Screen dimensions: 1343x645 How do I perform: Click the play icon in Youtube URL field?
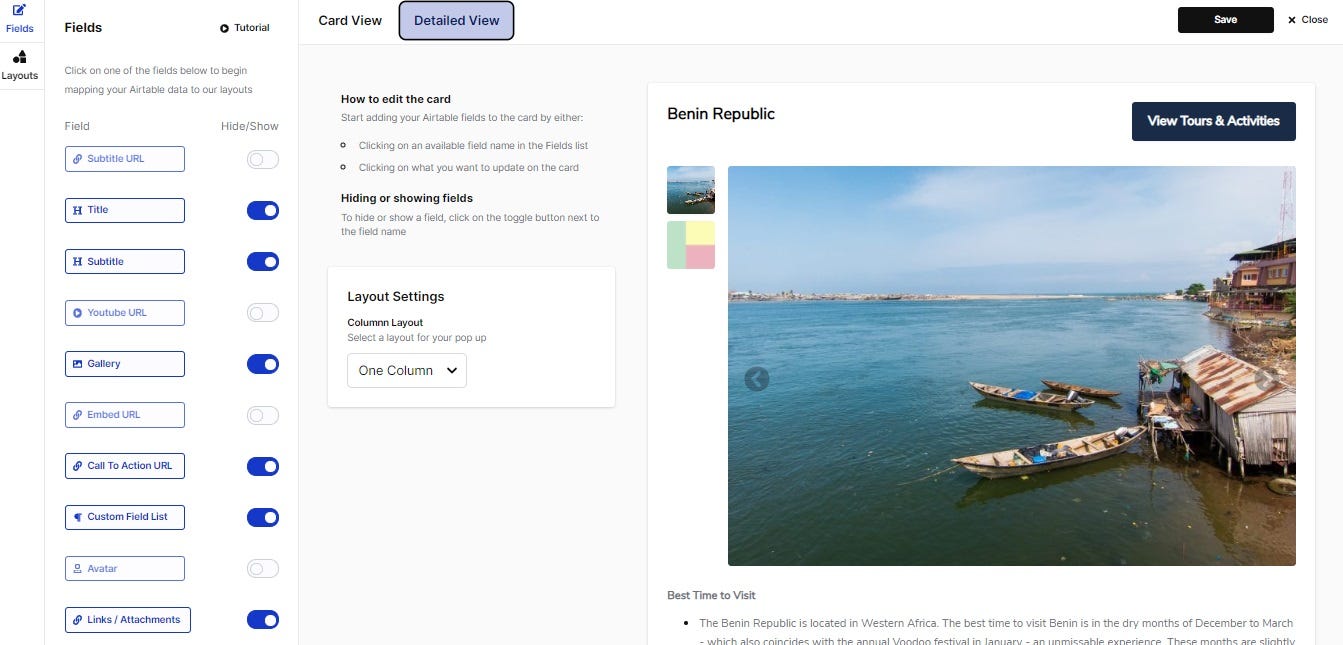pos(78,313)
